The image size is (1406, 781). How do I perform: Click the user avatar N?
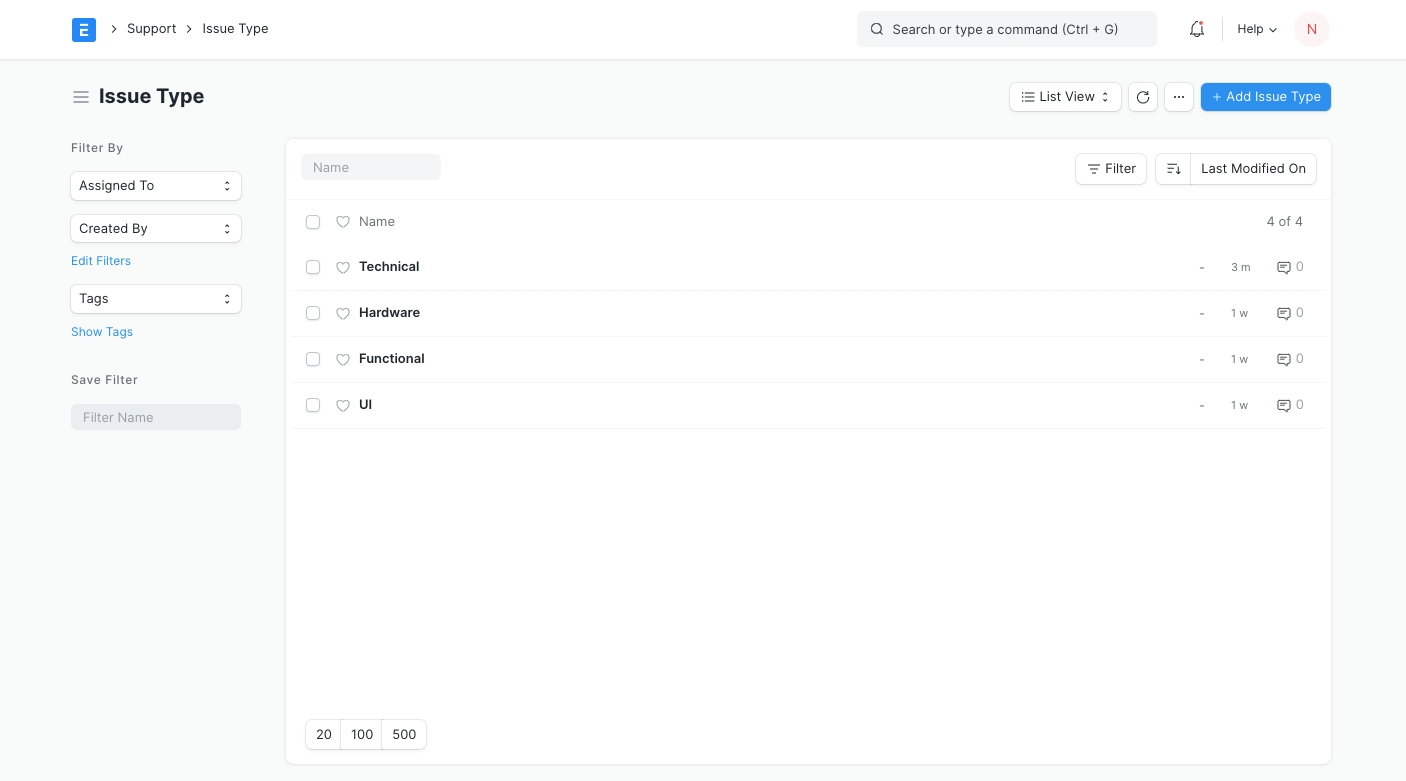1311,30
